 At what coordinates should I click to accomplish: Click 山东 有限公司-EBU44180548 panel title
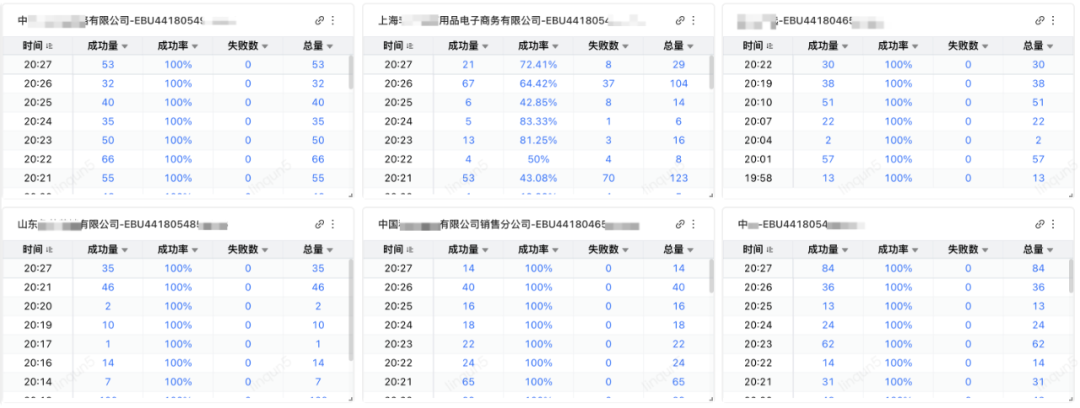123,224
